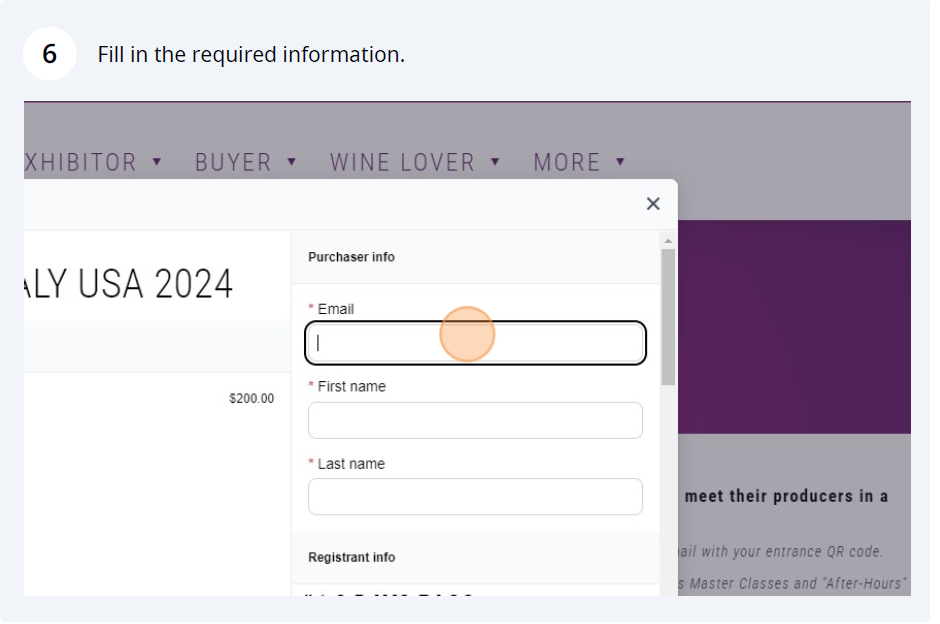Grab the dialog's vertical scrollbar thumb

tap(668, 316)
